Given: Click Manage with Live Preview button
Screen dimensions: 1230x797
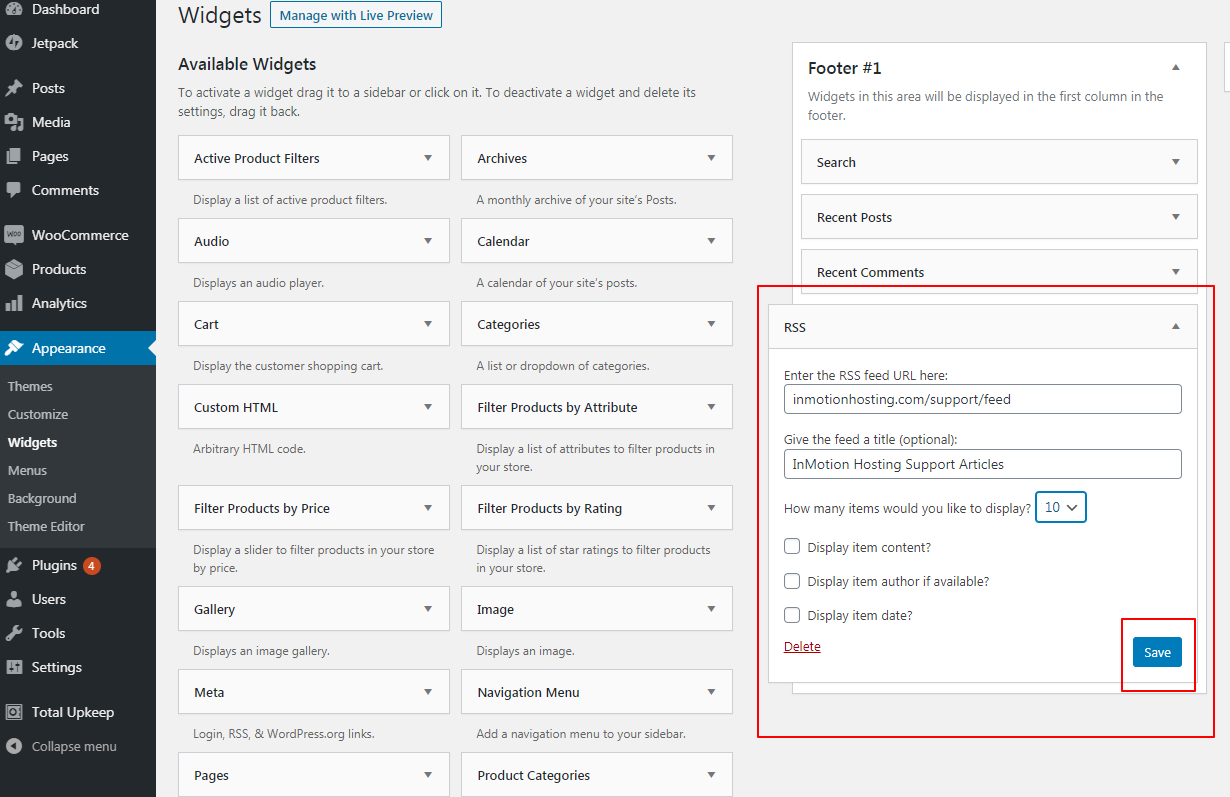Looking at the screenshot, I should click(x=356, y=15).
